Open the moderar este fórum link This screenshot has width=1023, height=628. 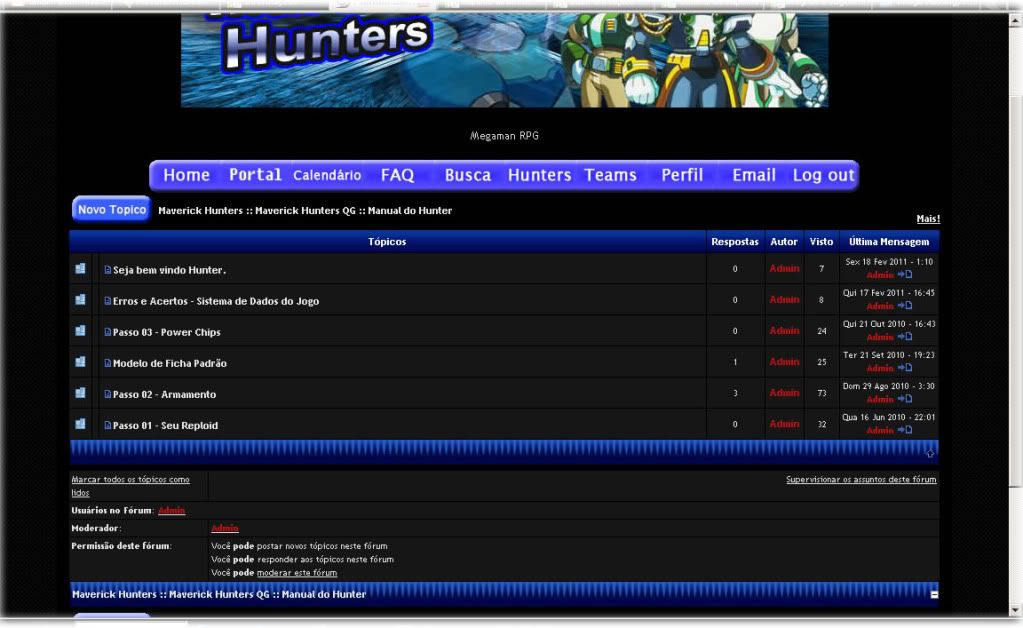(297, 573)
